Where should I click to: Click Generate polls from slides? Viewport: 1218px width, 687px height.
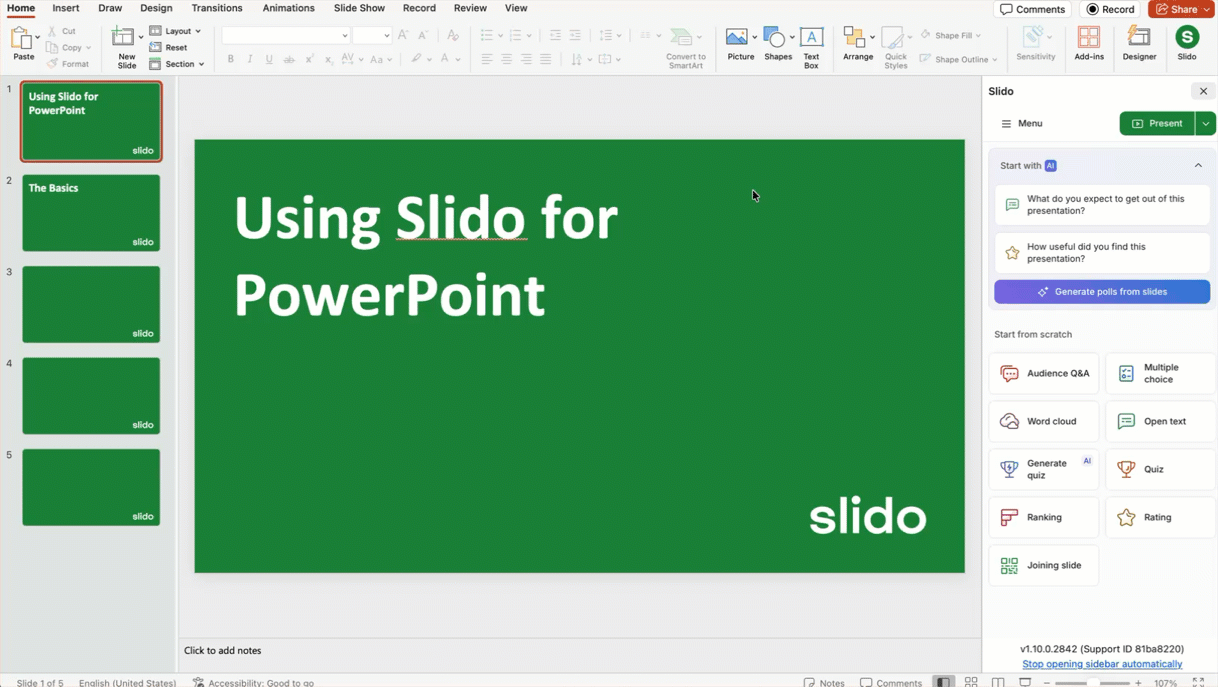(1102, 292)
